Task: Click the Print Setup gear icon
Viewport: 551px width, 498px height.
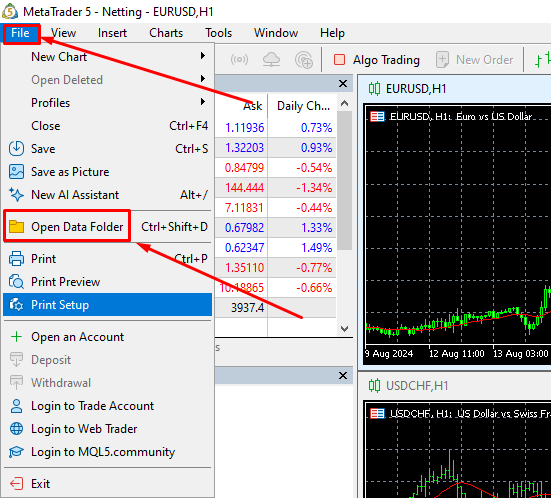Action: (16, 305)
